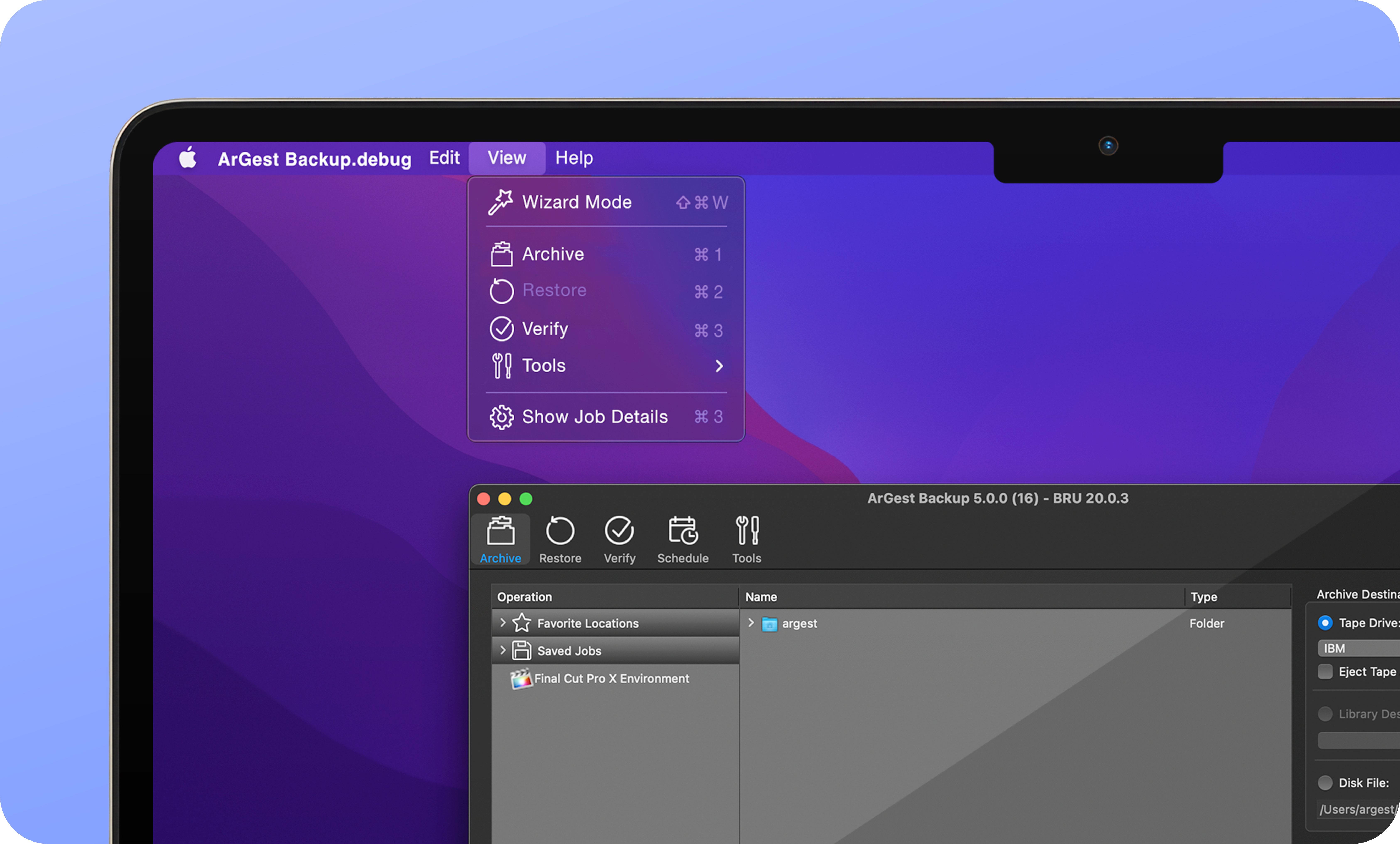1400x844 pixels.
Task: Expand the Saved Jobs tree item
Action: point(502,650)
